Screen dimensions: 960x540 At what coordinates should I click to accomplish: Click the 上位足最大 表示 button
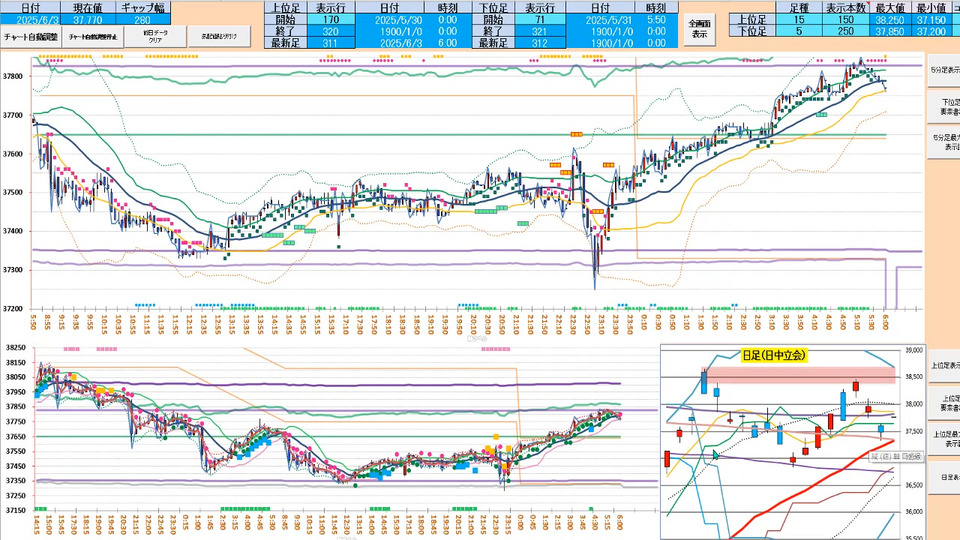tap(943, 438)
